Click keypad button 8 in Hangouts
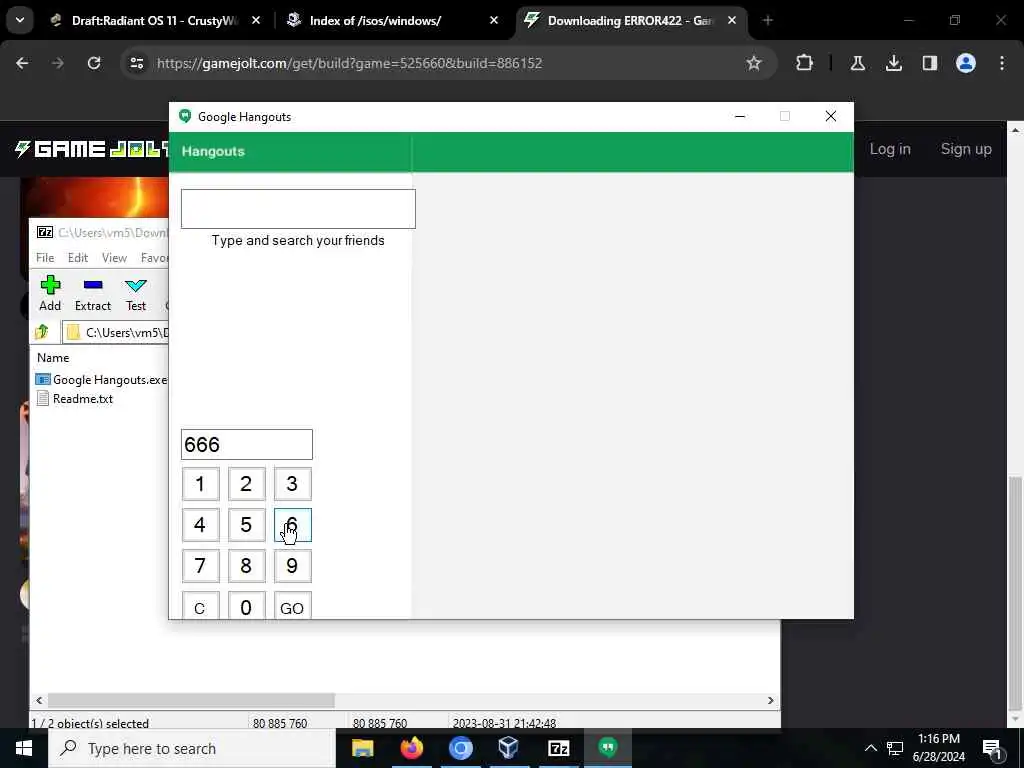This screenshot has height=768, width=1024. [x=246, y=566]
